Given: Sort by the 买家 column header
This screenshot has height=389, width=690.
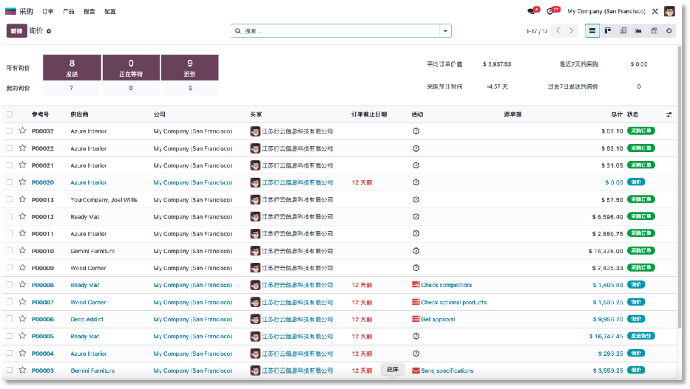Looking at the screenshot, I should point(256,114).
